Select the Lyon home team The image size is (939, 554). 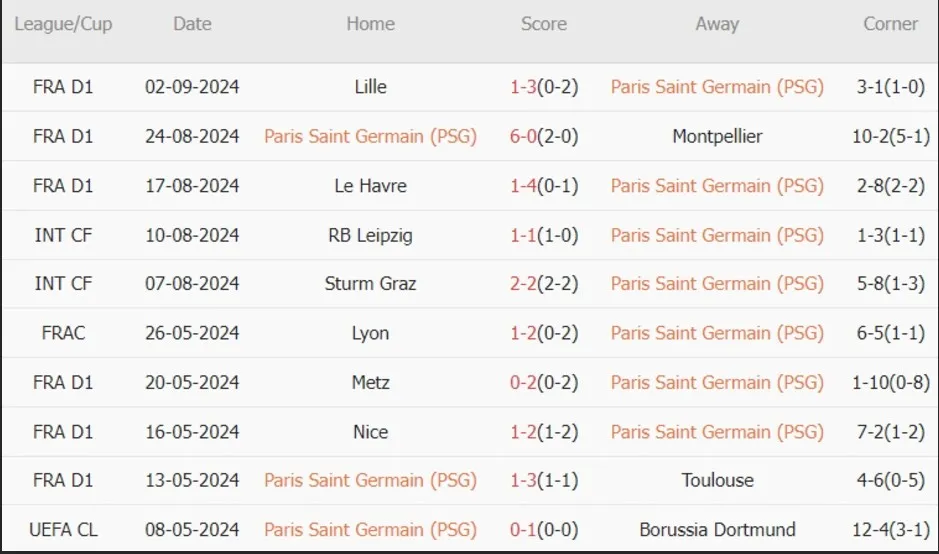click(370, 333)
